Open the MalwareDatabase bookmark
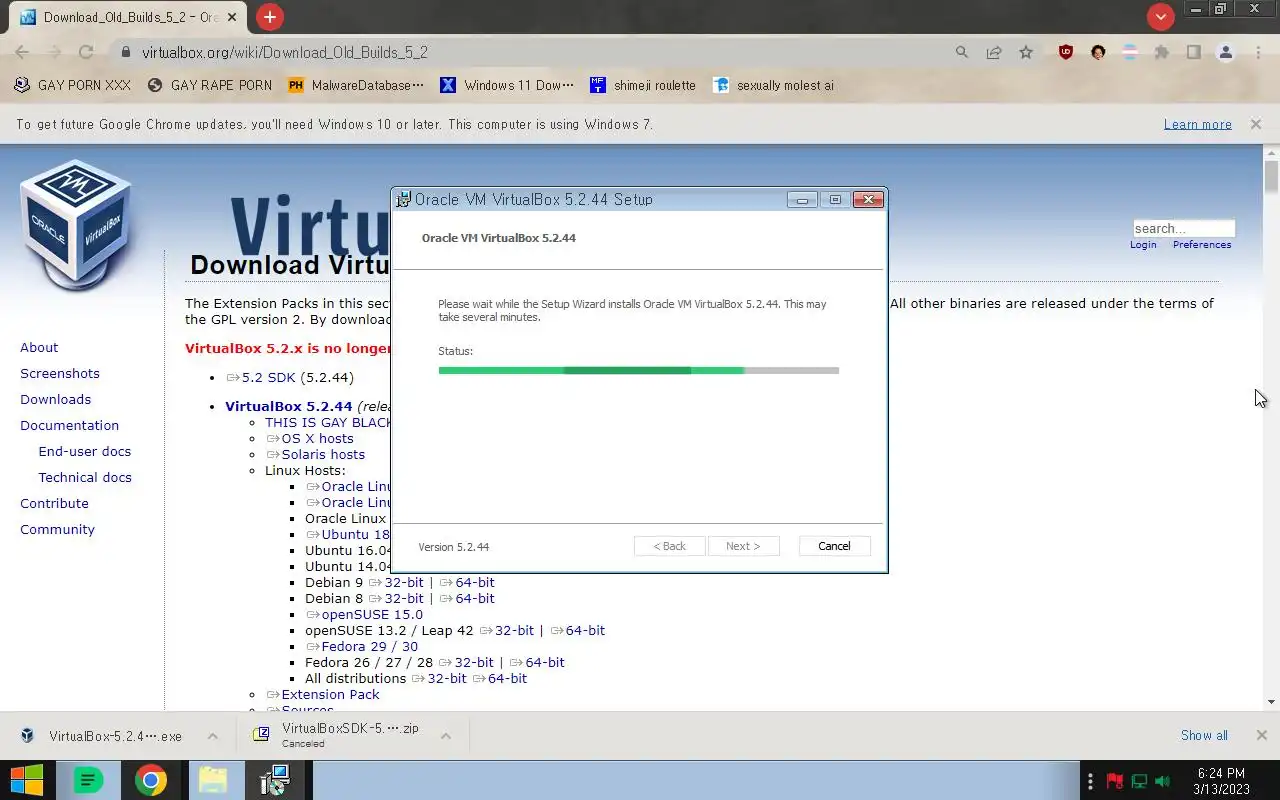This screenshot has width=1280, height=800. click(x=355, y=85)
